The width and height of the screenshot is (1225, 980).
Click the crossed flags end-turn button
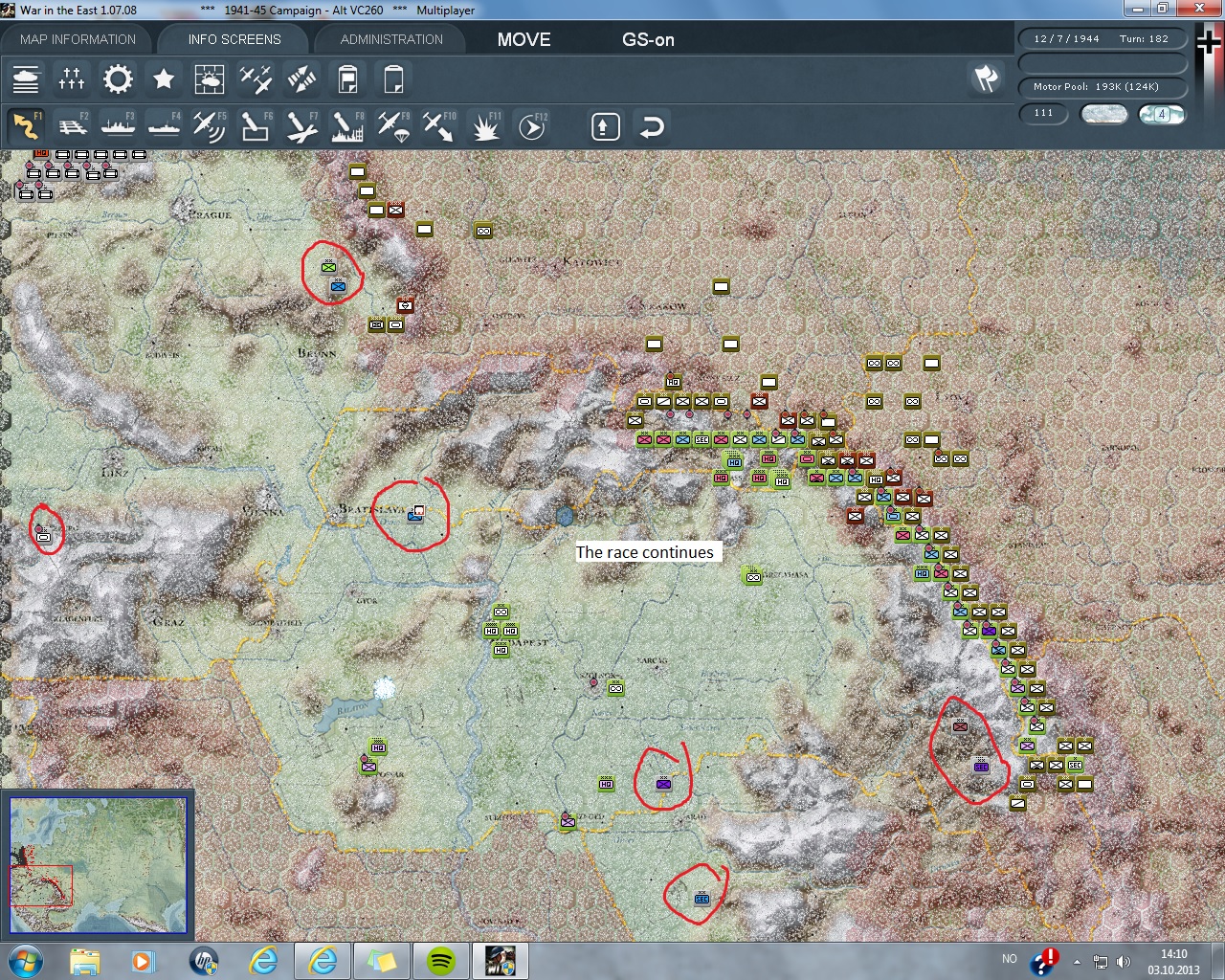tap(986, 78)
